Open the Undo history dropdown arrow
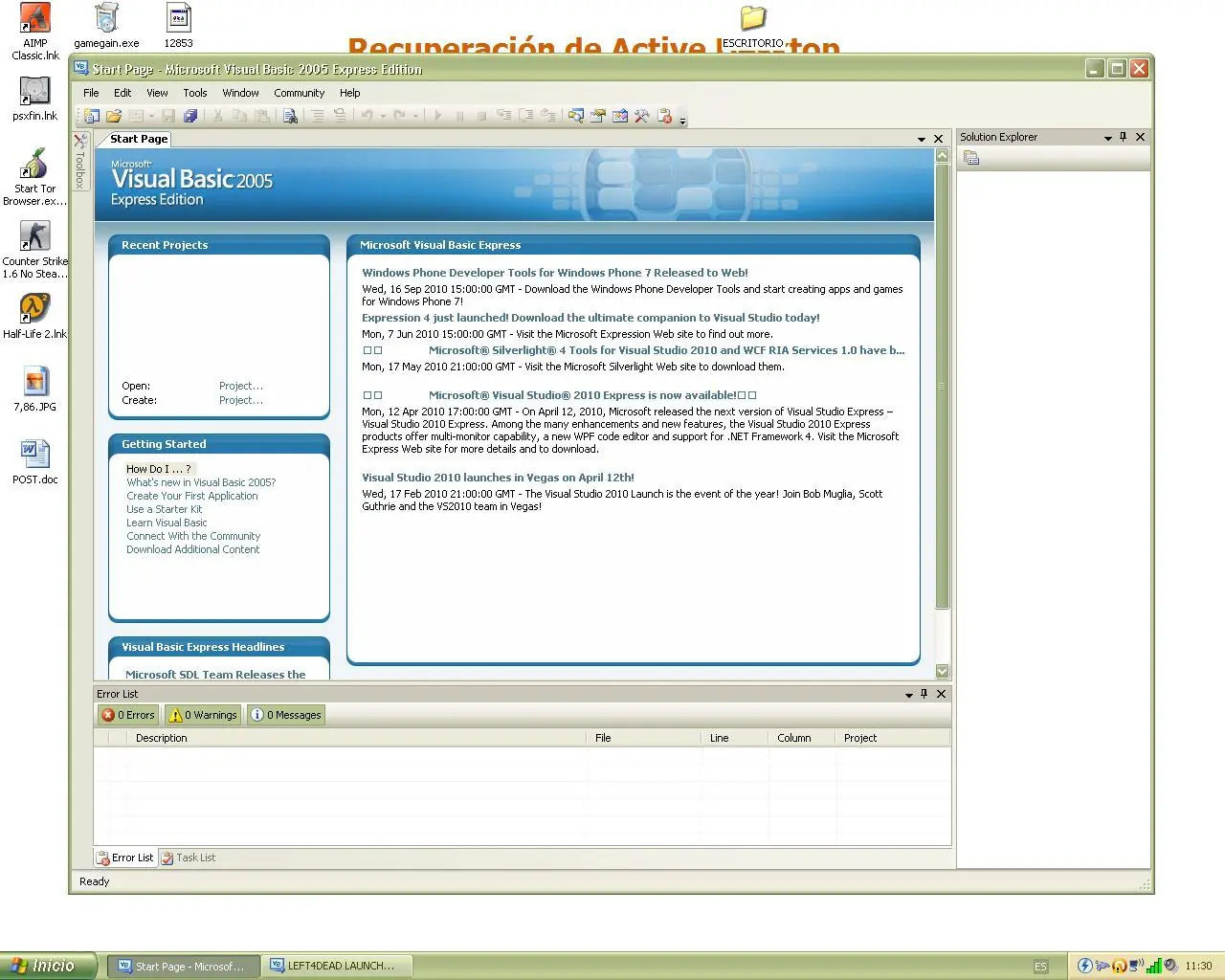Viewport: 1225px width, 980px height. 383,117
